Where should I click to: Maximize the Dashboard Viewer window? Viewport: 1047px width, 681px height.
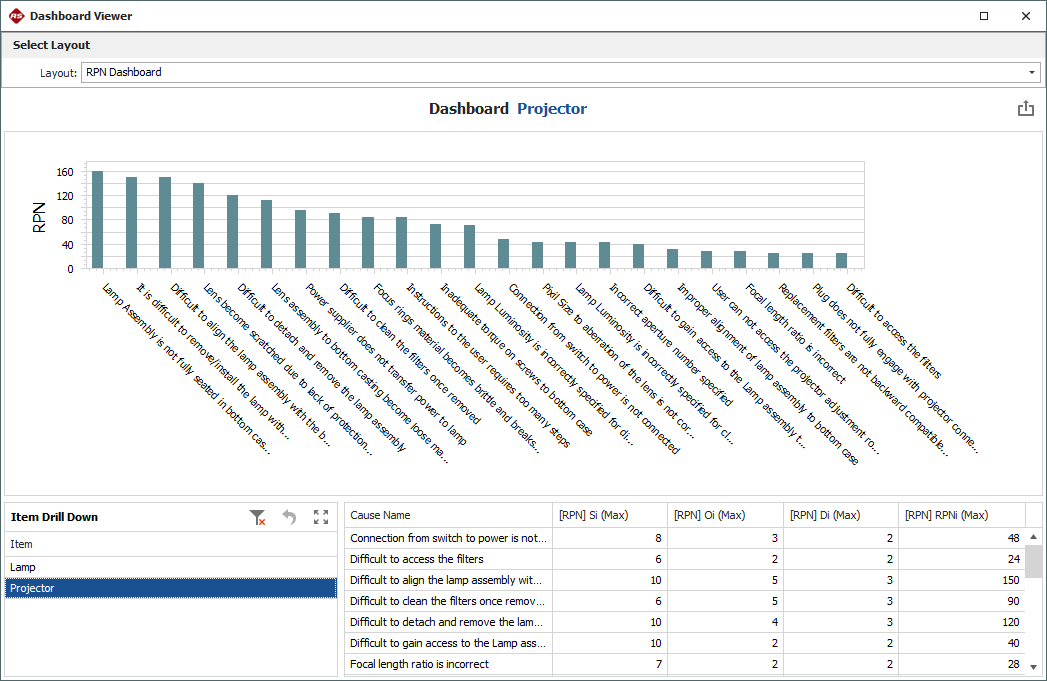pyautogui.click(x=984, y=16)
